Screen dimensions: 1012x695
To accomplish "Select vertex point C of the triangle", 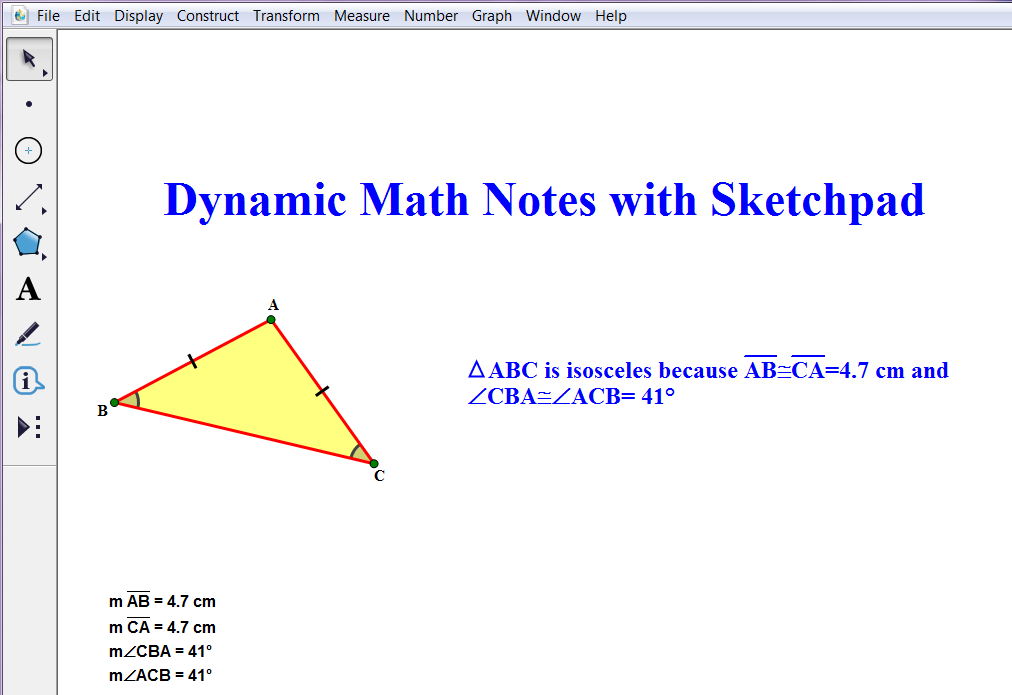I will (374, 463).
